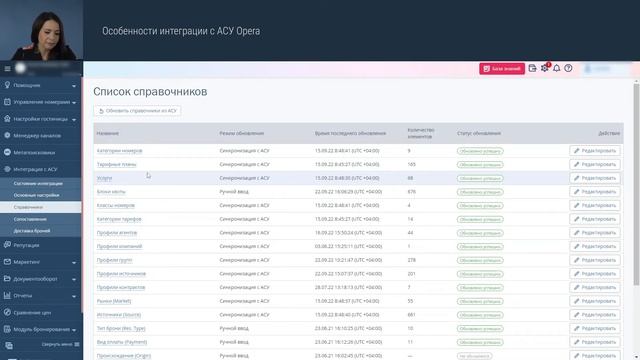Expand the Модуль бронирования menu arrow

click(x=74, y=330)
